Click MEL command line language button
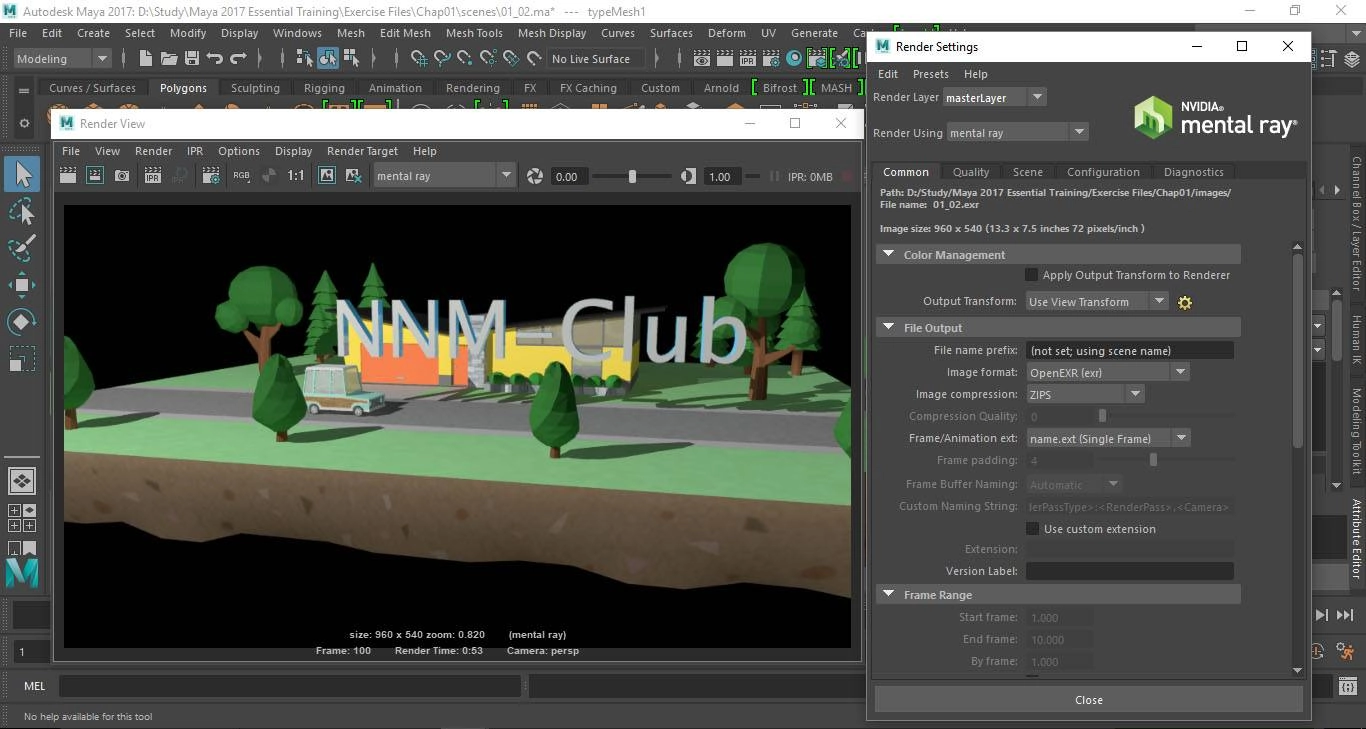Viewport: 1366px width, 729px height. (35, 686)
